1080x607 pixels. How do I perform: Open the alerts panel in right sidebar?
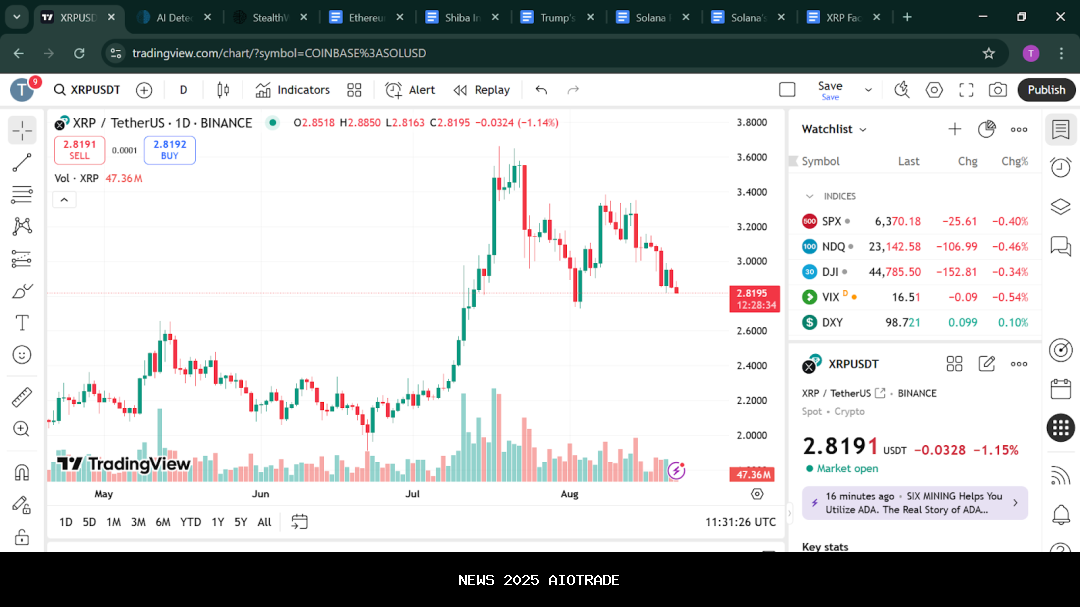click(1060, 167)
